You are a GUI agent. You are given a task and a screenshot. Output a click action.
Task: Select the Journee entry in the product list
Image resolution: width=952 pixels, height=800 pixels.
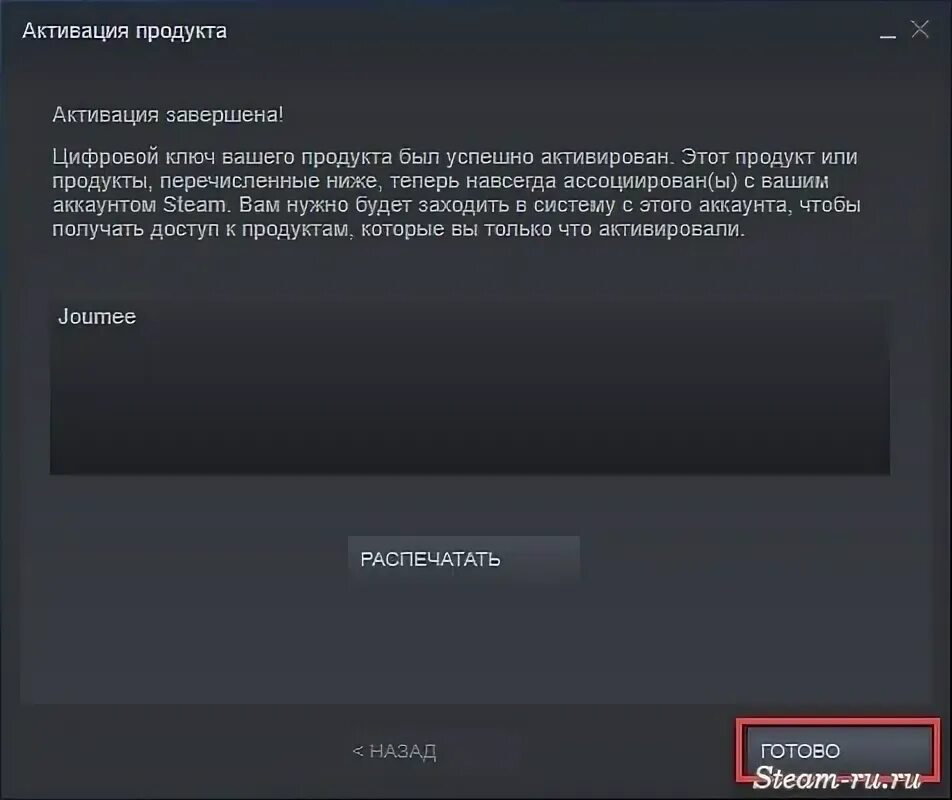[97, 316]
